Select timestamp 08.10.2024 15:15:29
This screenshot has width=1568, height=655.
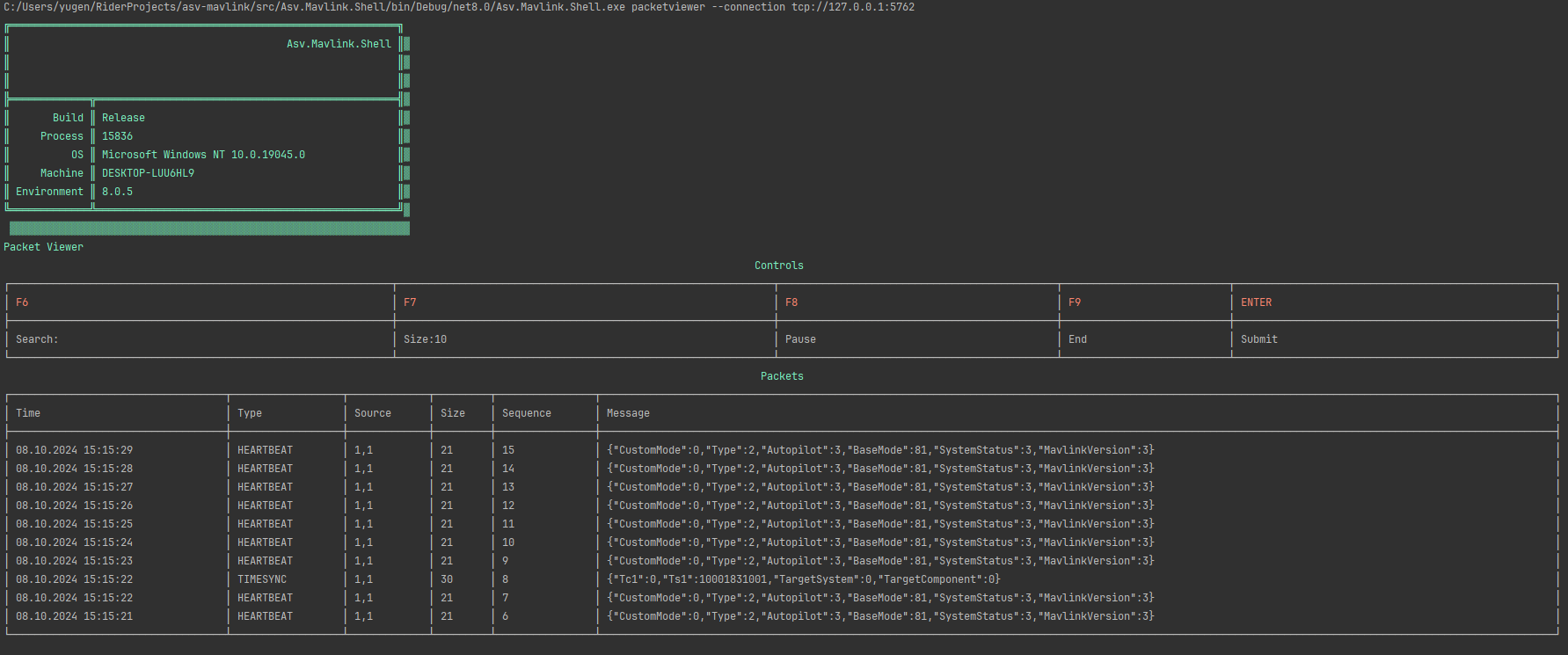(74, 450)
